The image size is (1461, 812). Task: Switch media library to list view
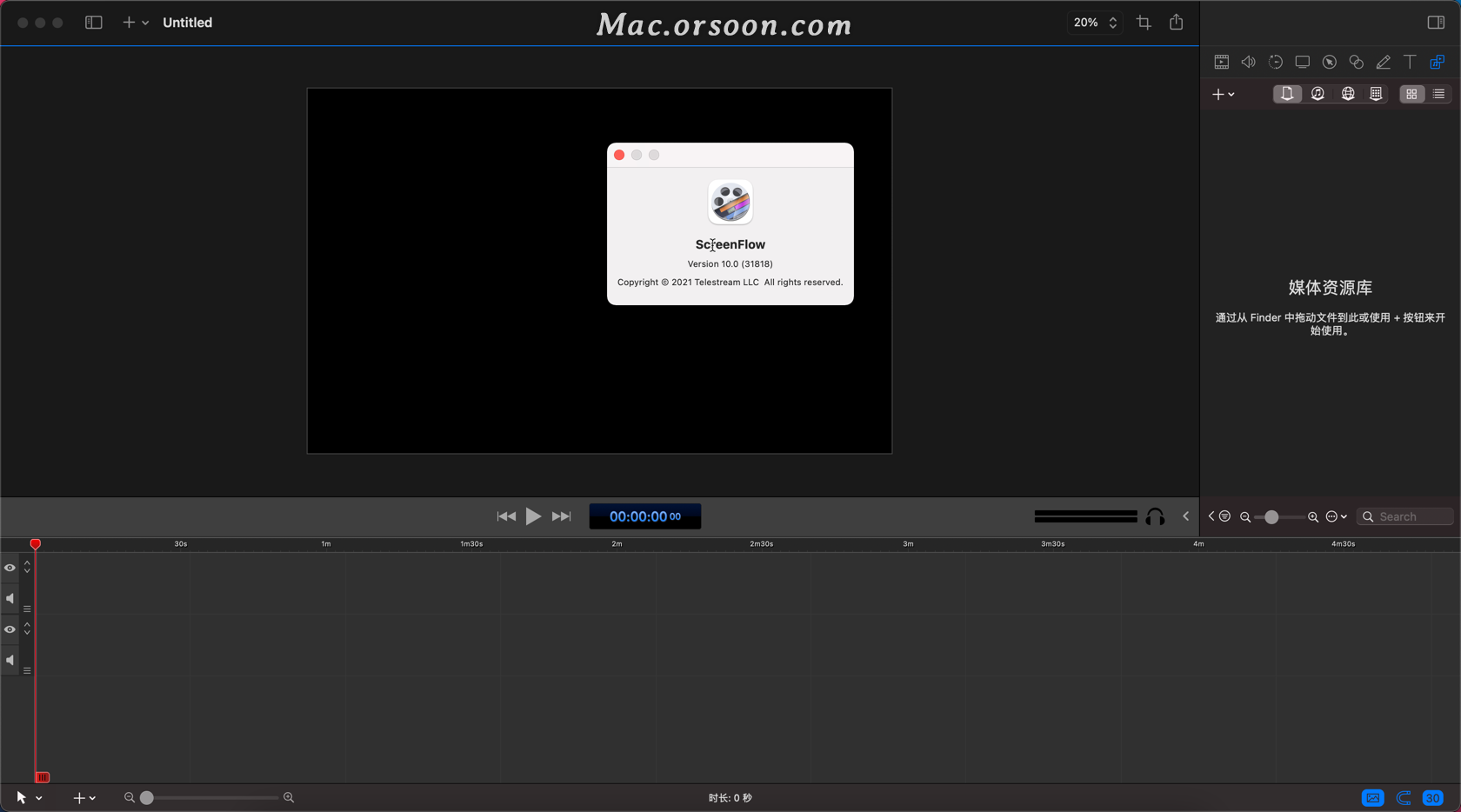pos(1439,94)
